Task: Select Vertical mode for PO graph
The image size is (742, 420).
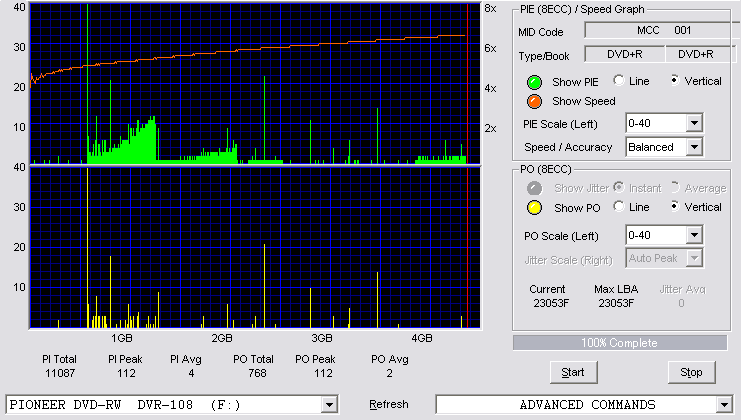Action: pyautogui.click(x=675, y=206)
